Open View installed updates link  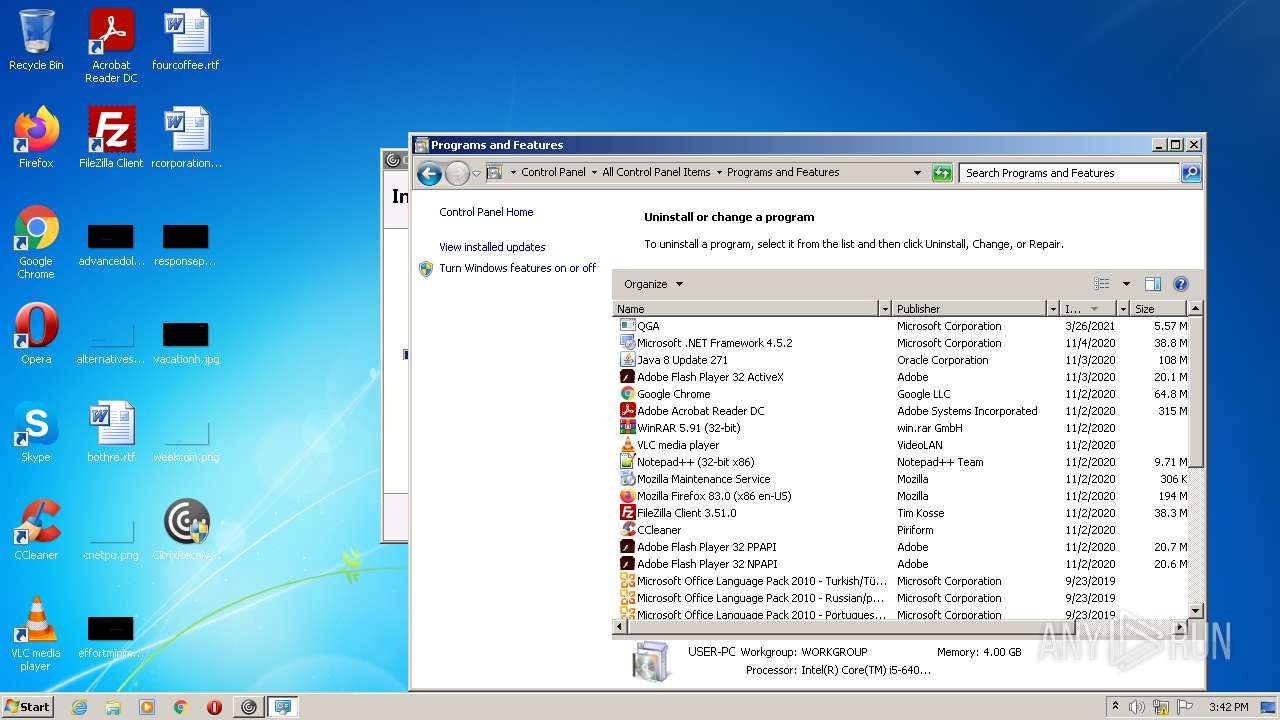[492, 247]
